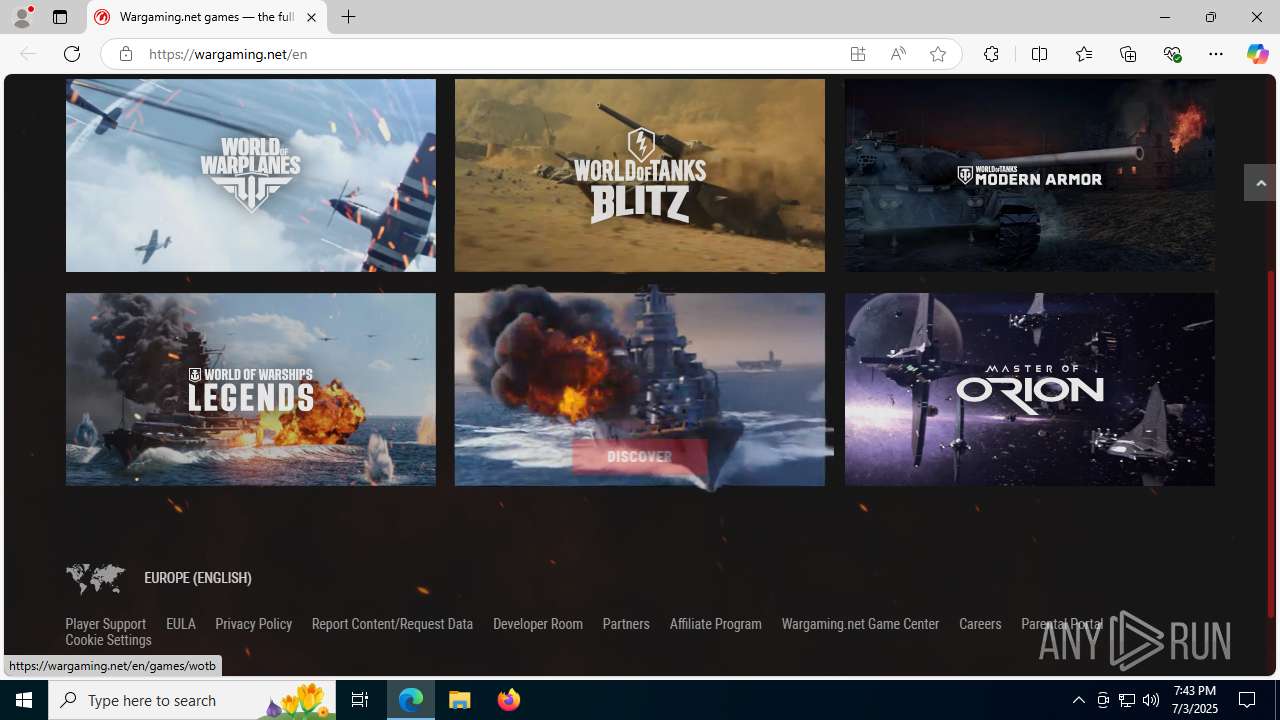Open the EULA footer link
This screenshot has width=1280, height=720.
(x=181, y=624)
